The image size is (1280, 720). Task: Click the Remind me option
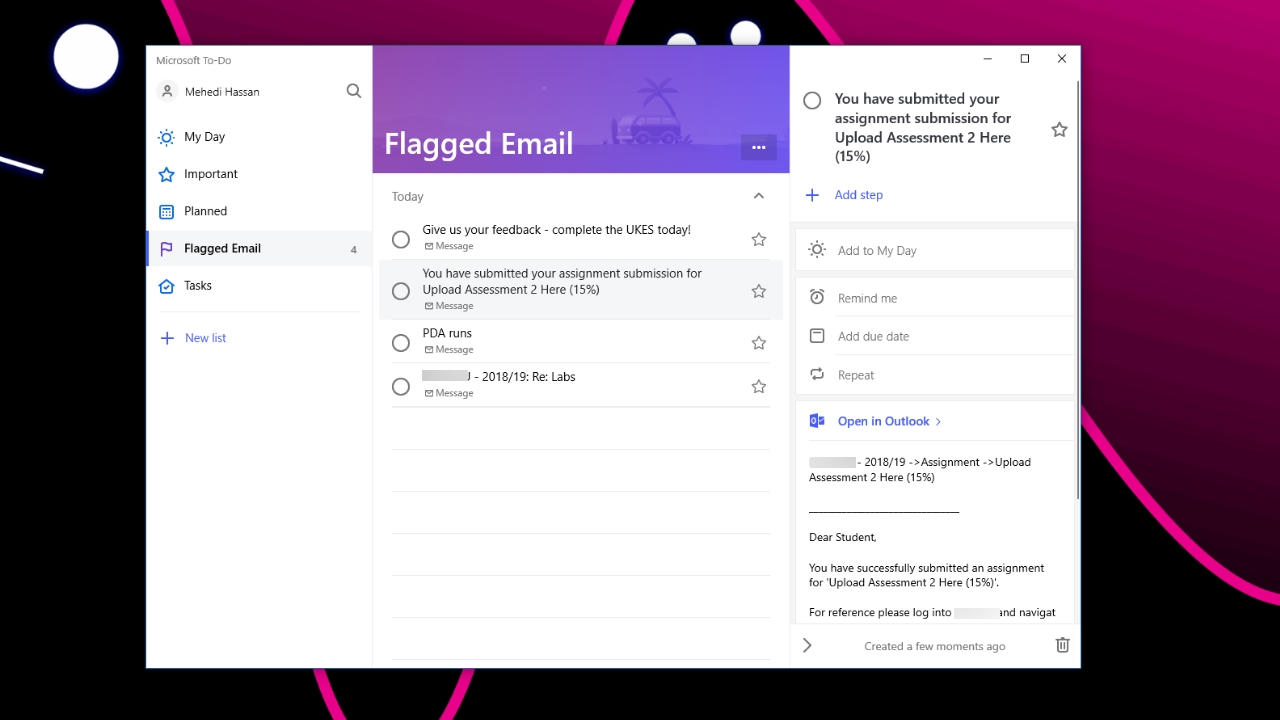[934, 297]
